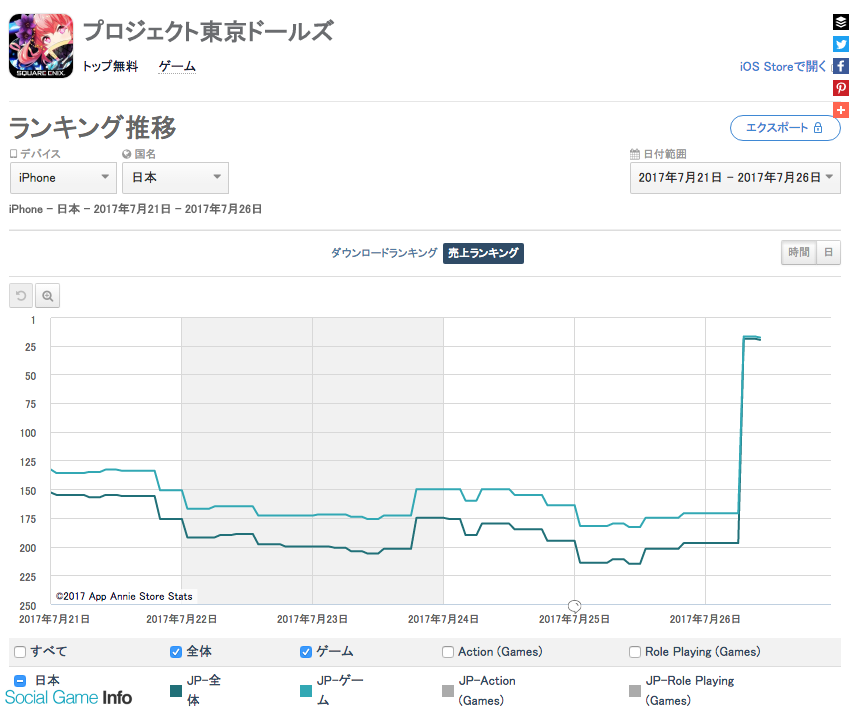Switch chart granularity to 日
The width and height of the screenshot is (852, 710).
click(x=829, y=252)
